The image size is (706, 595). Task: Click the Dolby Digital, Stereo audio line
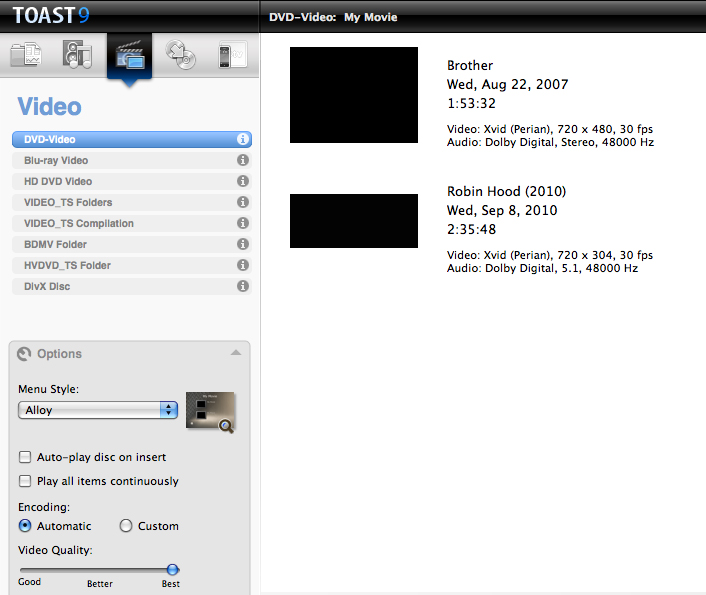pos(550,142)
